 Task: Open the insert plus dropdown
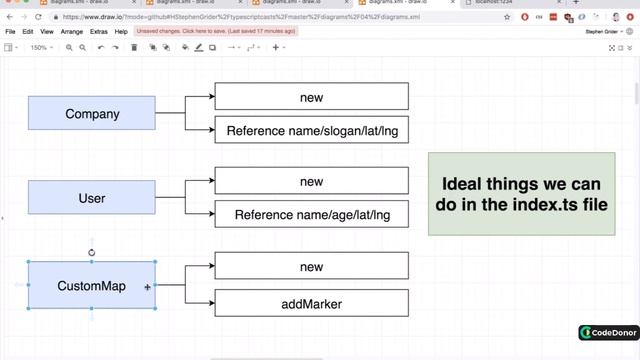pos(278,48)
